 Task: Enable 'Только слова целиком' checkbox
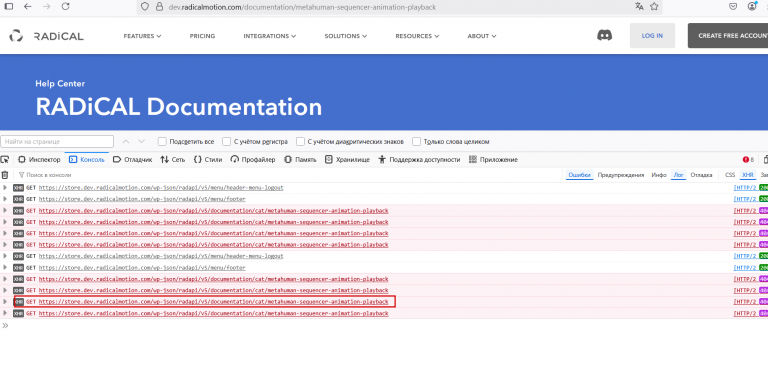(416, 142)
